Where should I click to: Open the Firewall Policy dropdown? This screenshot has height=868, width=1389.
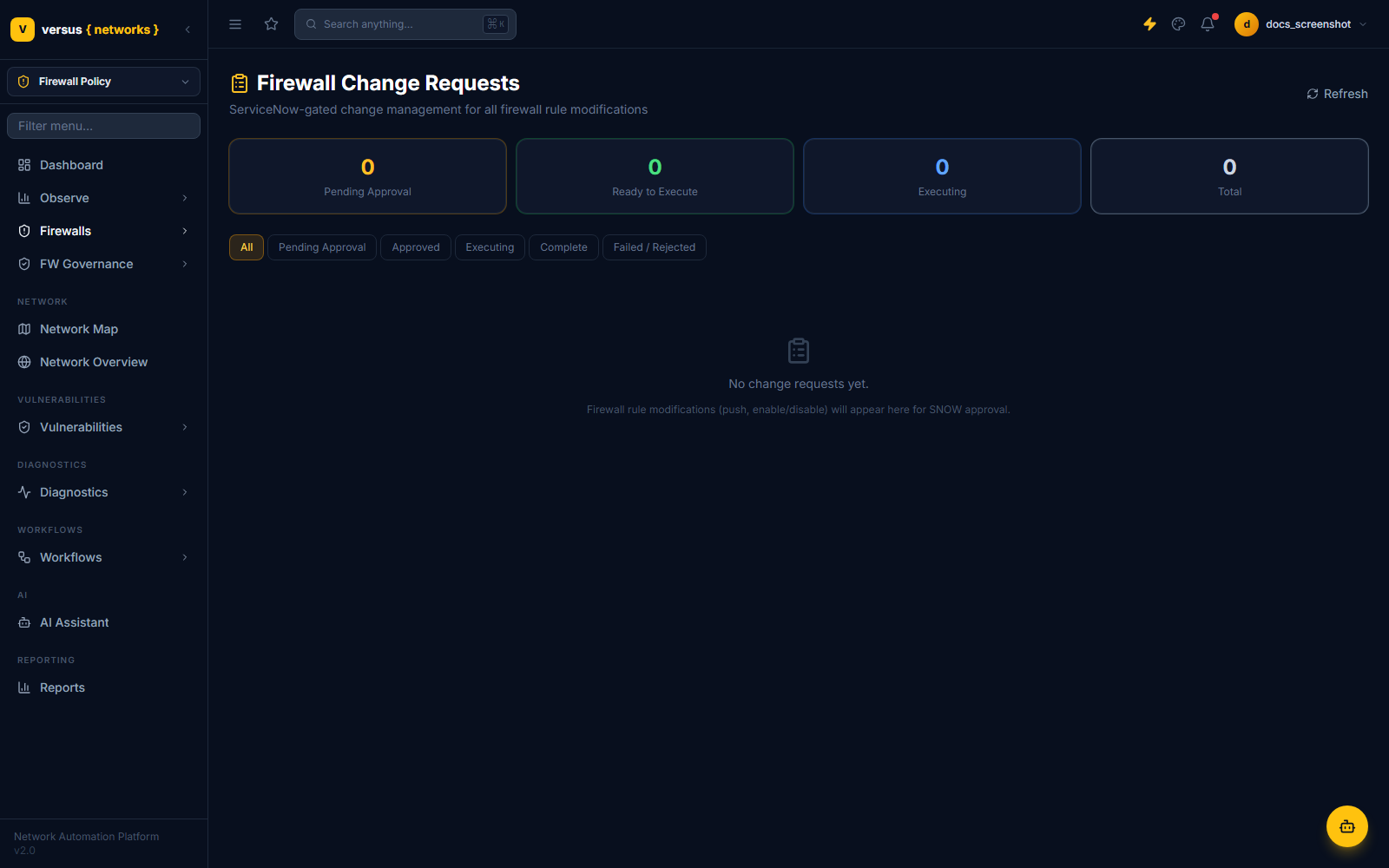coord(103,82)
